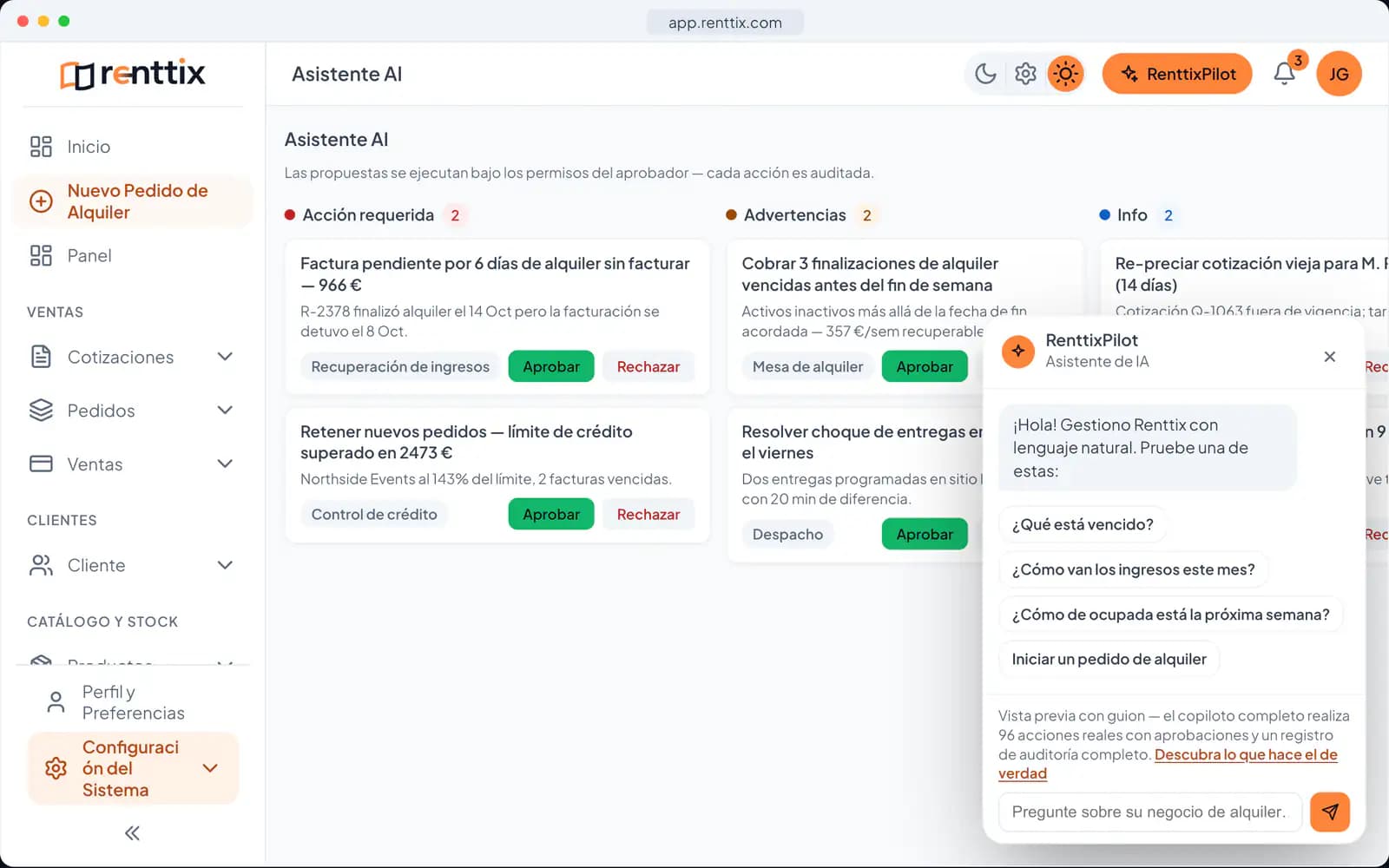Open Panel in sidebar

tap(133, 255)
